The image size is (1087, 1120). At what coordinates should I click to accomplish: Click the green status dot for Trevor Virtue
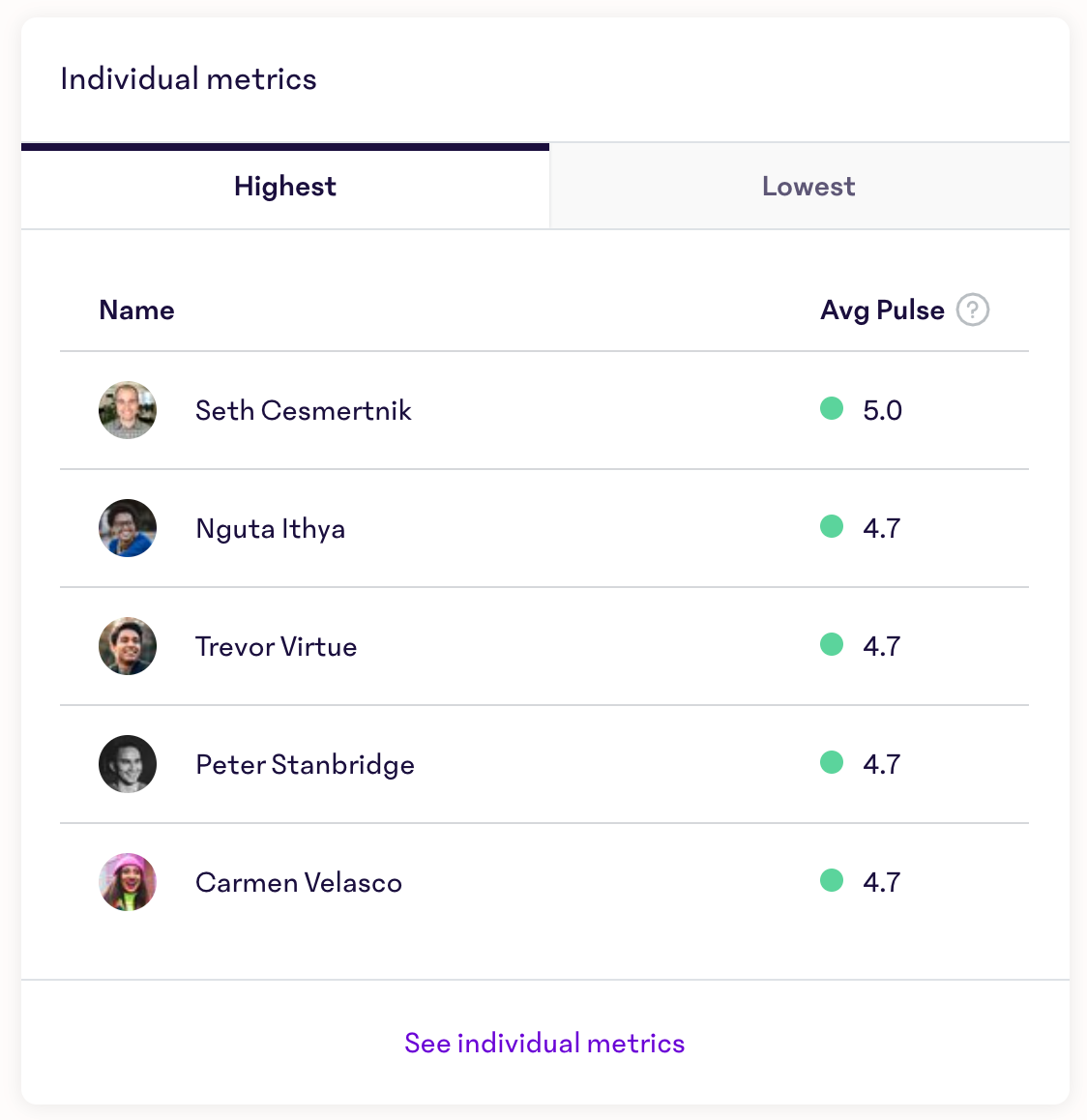[x=831, y=645]
